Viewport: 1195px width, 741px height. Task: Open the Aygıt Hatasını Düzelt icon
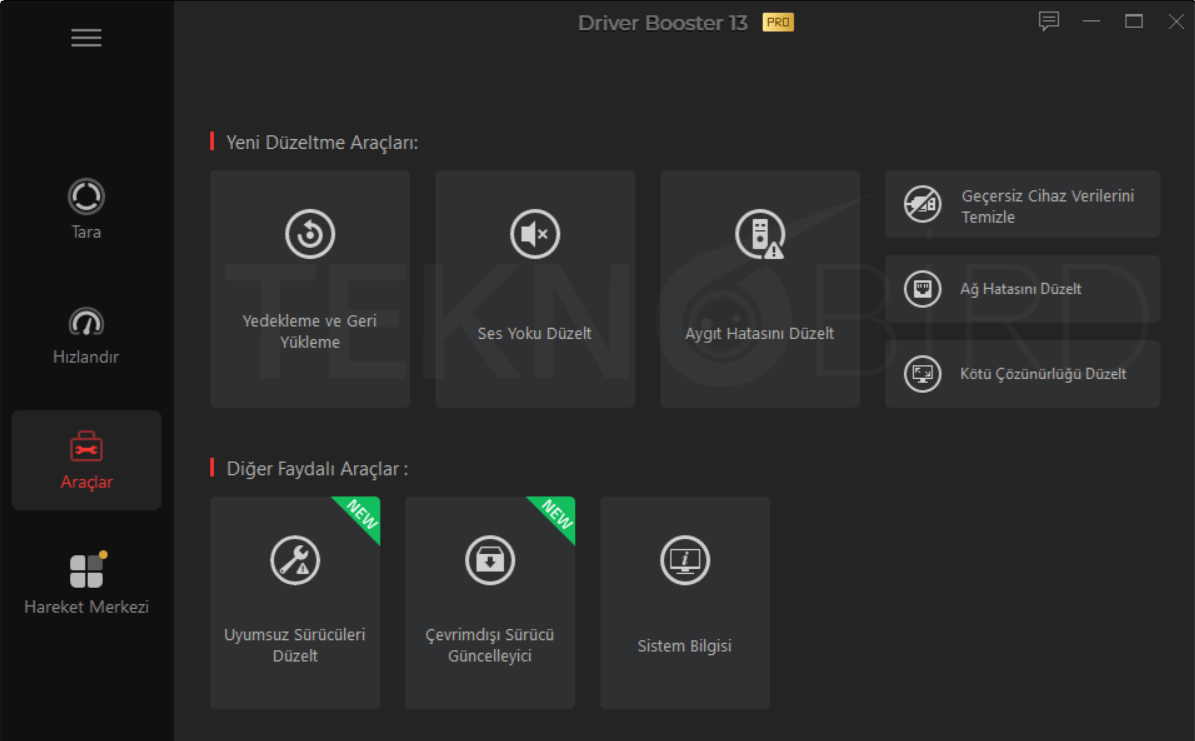click(760, 235)
